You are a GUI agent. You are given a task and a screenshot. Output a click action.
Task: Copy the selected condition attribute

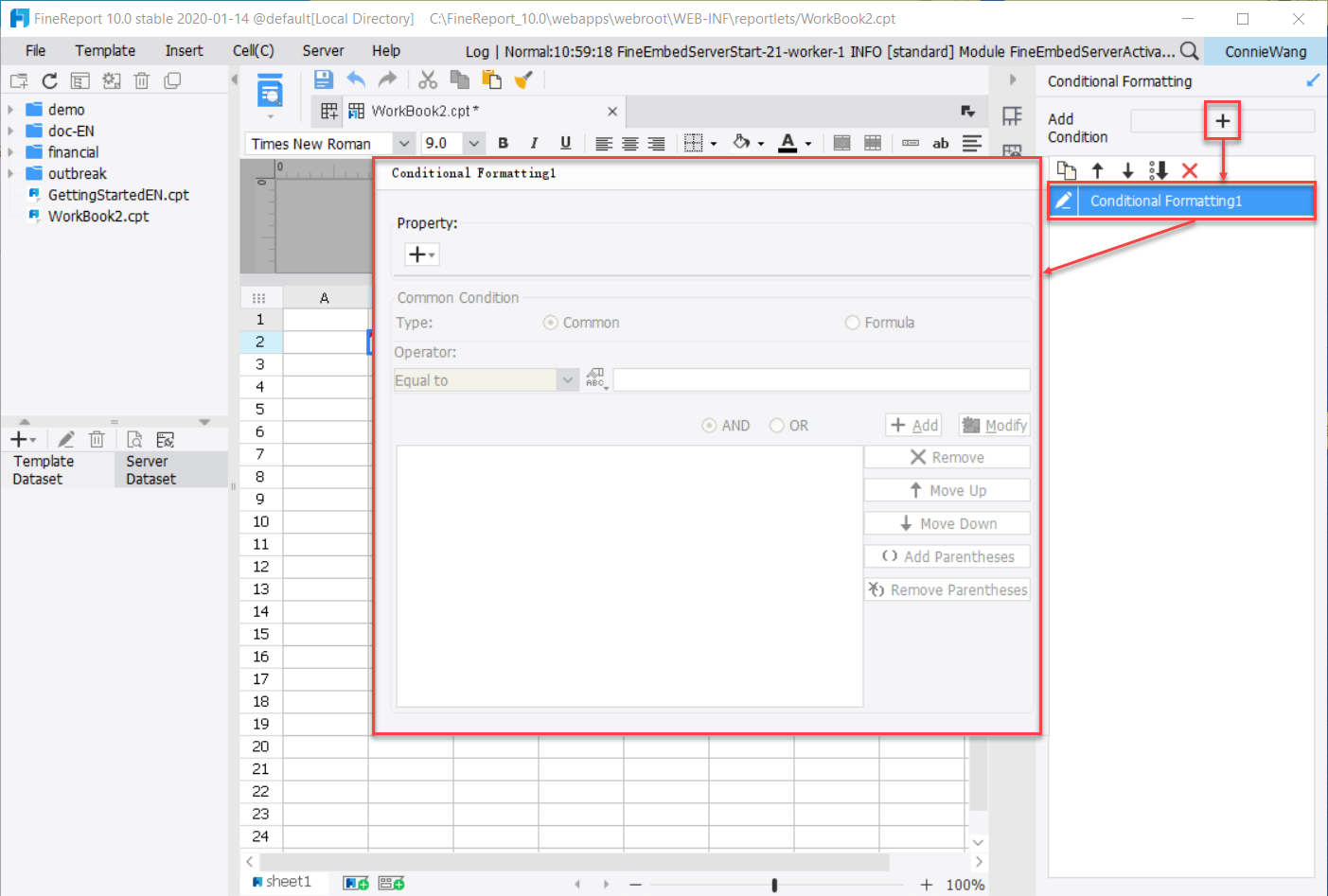coord(1067,170)
